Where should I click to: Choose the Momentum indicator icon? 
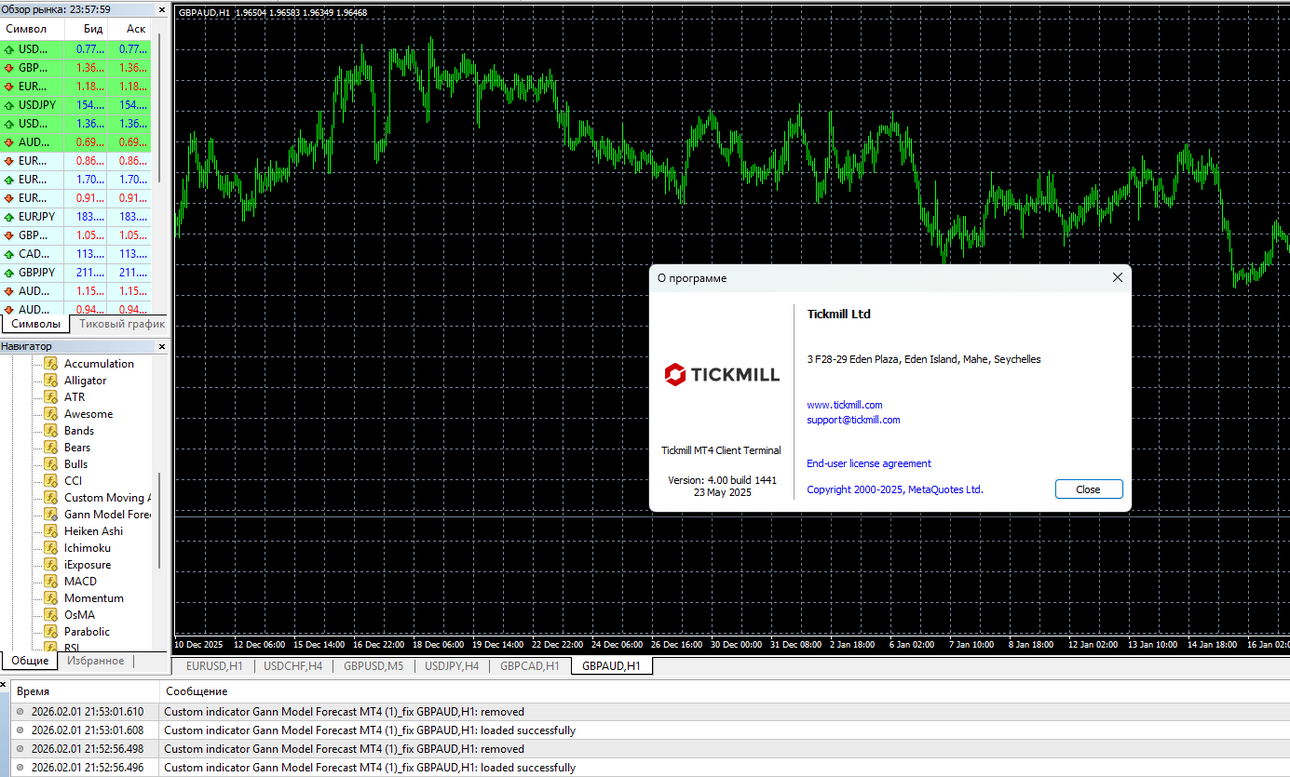51,598
